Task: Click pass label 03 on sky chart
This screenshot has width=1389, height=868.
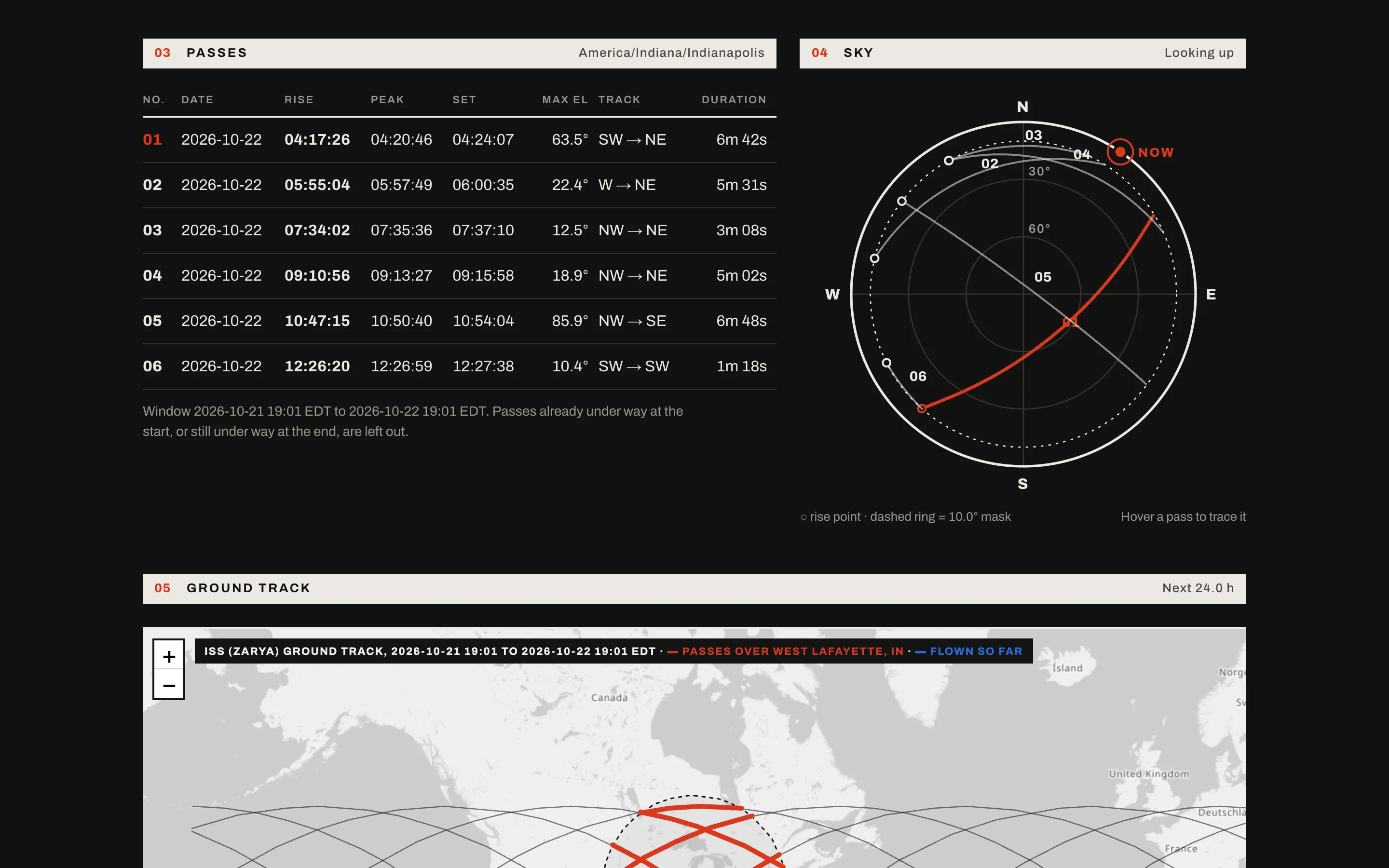Action: (x=1033, y=136)
